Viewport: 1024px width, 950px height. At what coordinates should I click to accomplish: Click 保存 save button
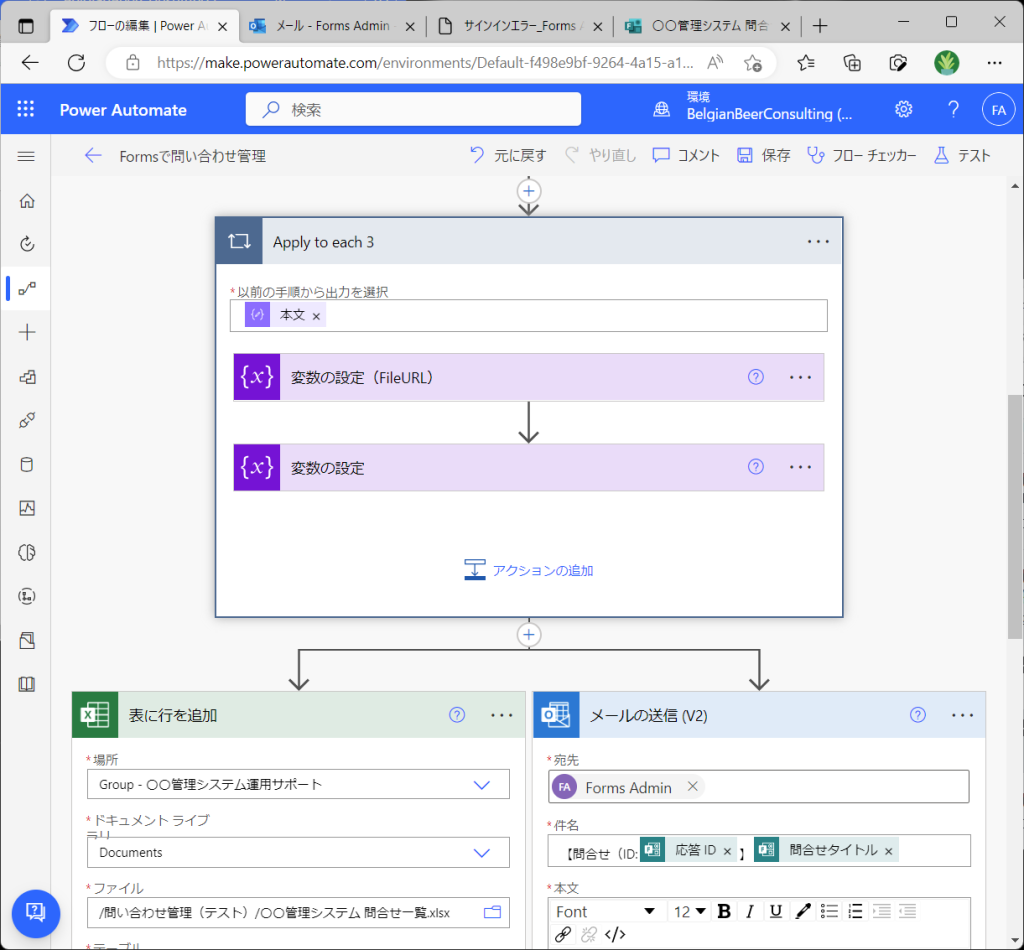tap(763, 155)
